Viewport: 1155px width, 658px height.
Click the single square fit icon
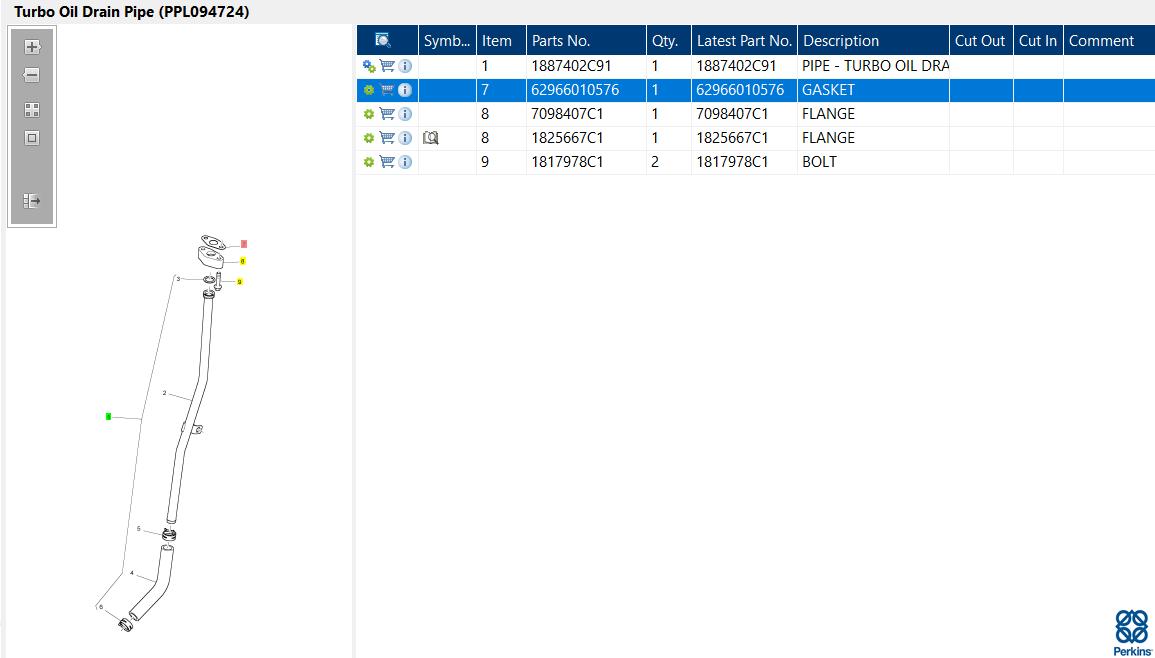tap(32, 138)
